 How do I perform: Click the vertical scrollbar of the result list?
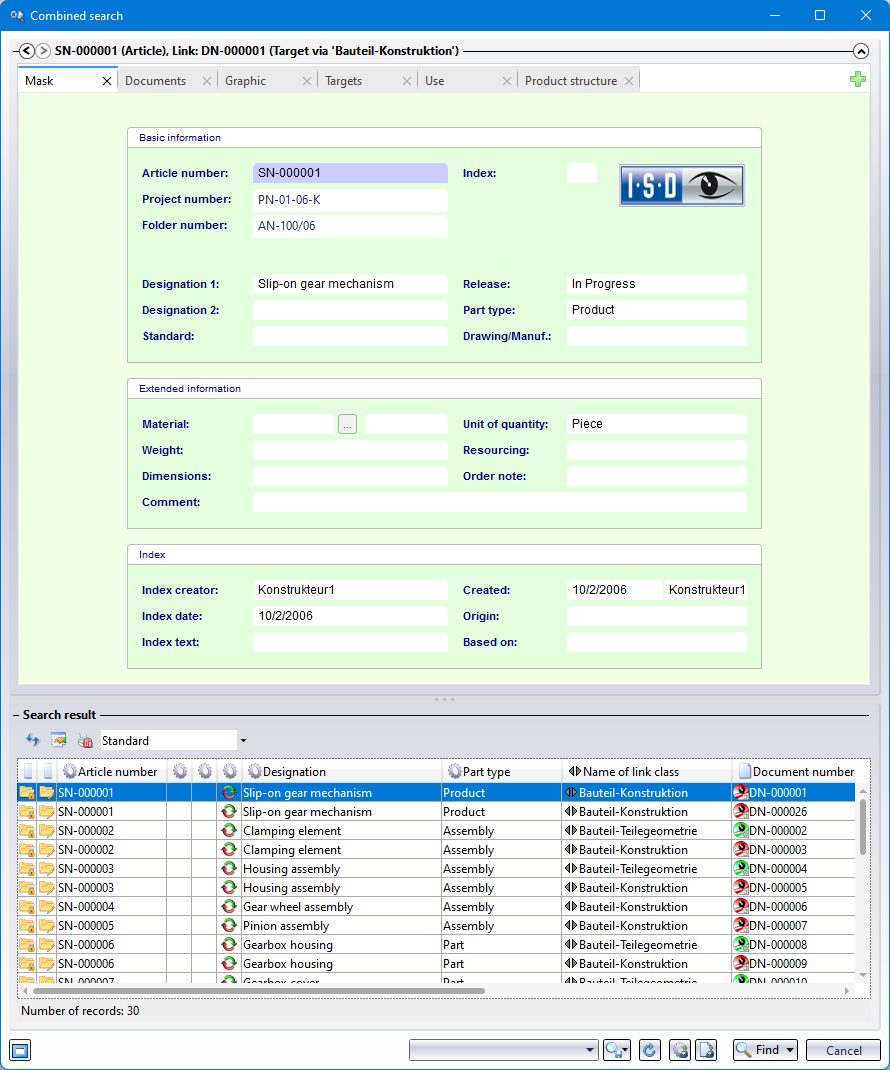click(x=863, y=828)
